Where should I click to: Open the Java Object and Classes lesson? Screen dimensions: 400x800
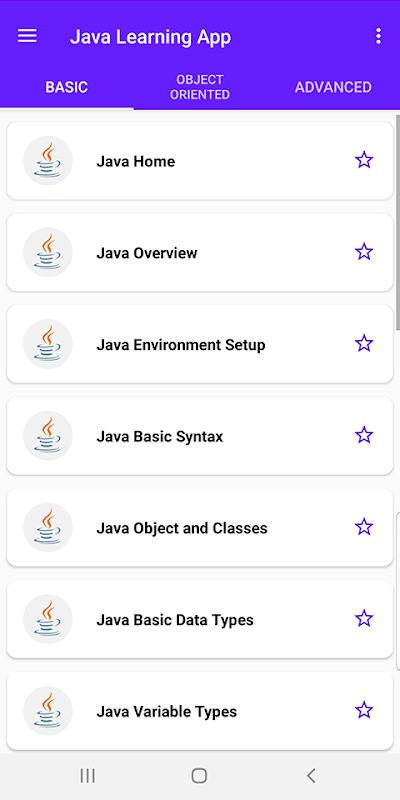pos(199,528)
